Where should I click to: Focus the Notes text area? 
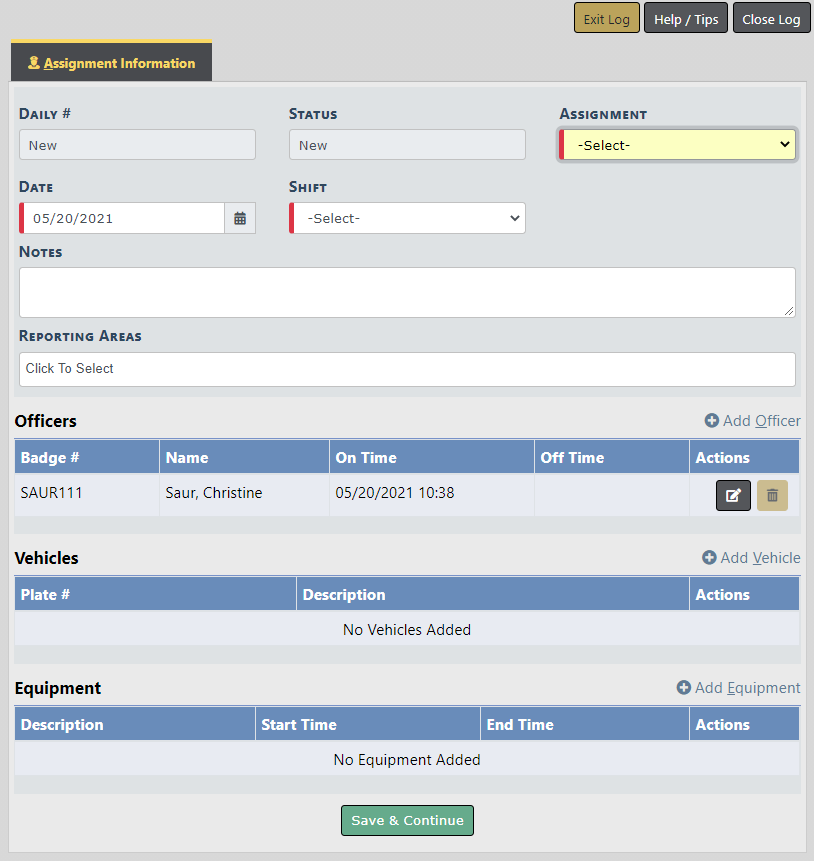(x=407, y=292)
